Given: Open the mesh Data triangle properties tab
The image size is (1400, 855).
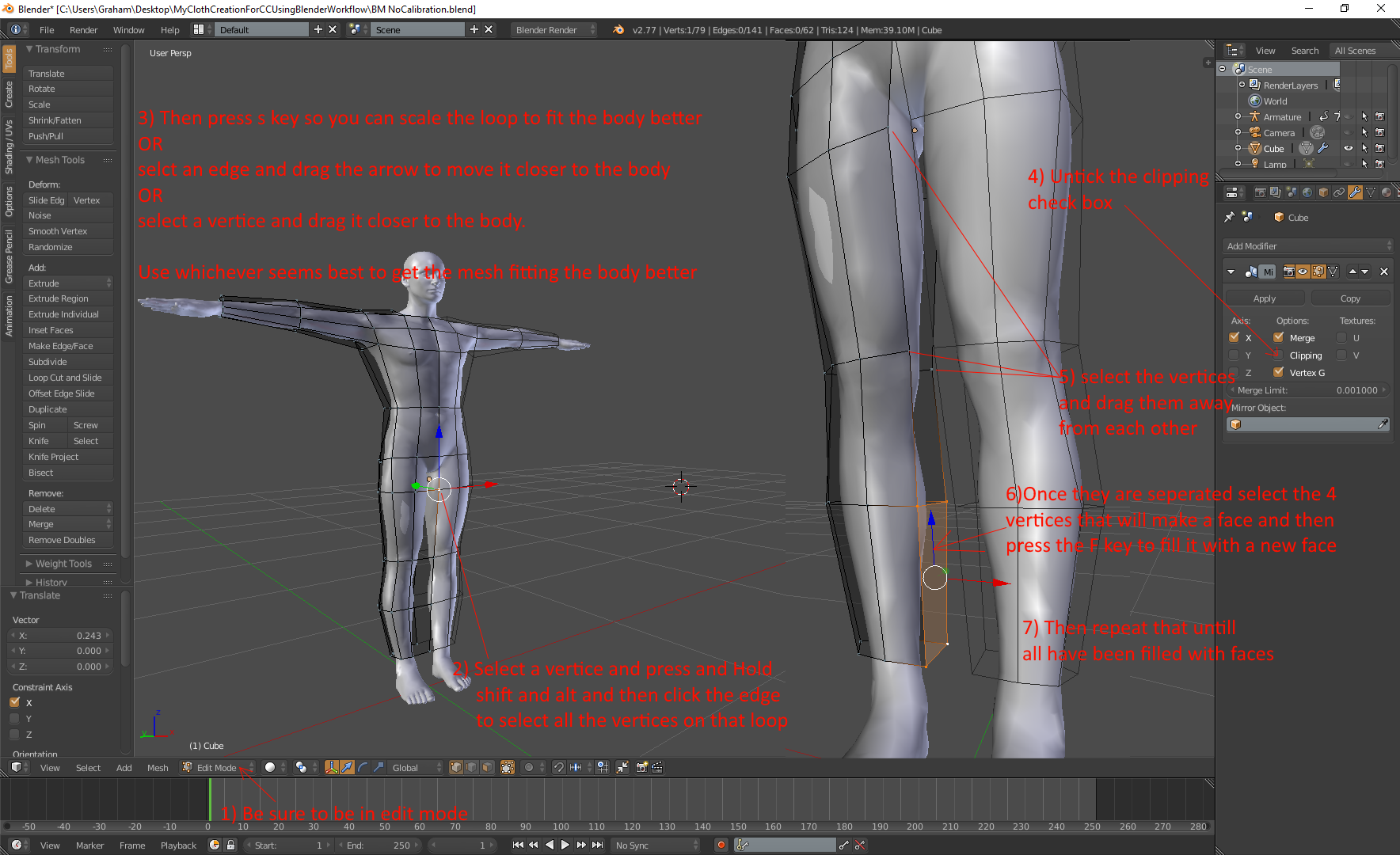Looking at the screenshot, I should click(1371, 192).
